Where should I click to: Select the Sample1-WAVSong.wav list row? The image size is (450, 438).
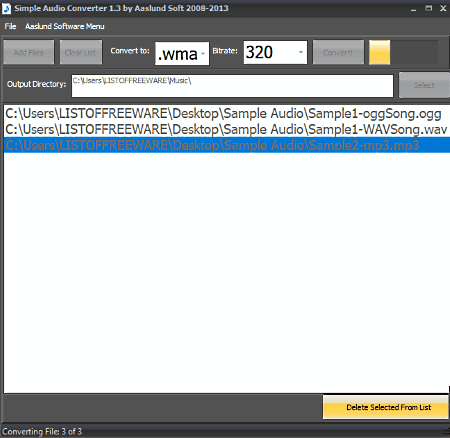click(x=227, y=129)
